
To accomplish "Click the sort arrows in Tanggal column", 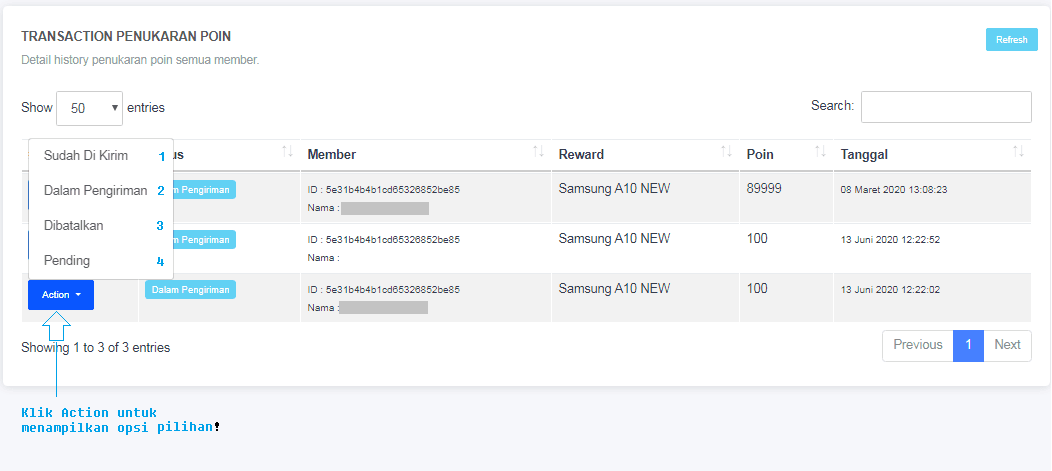I will tap(1018, 152).
